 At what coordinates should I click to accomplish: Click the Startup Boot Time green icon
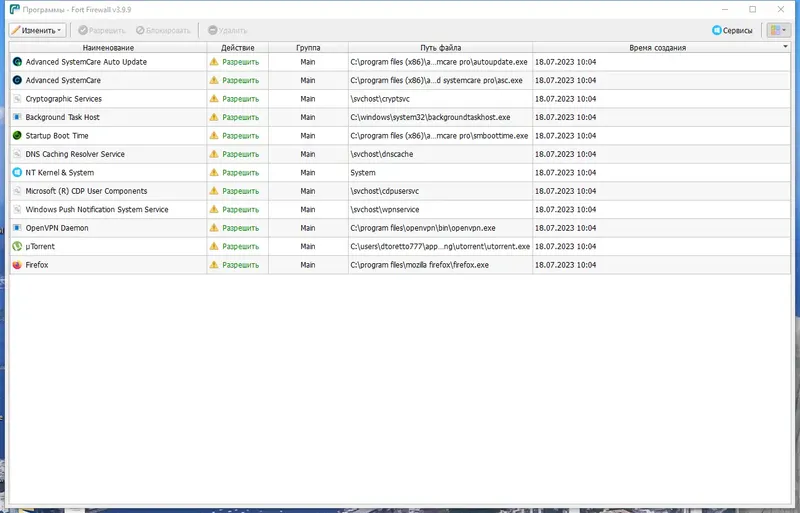(17, 136)
